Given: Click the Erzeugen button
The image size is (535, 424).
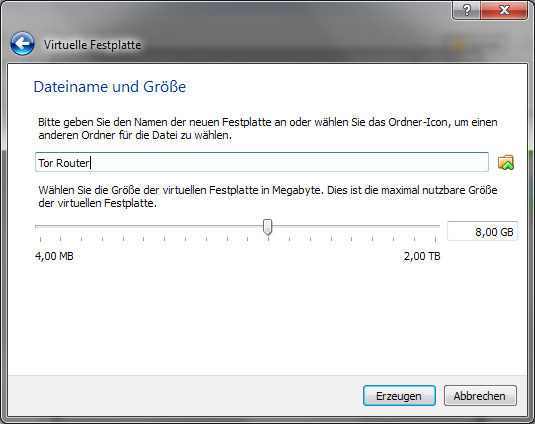Looking at the screenshot, I should (399, 396).
